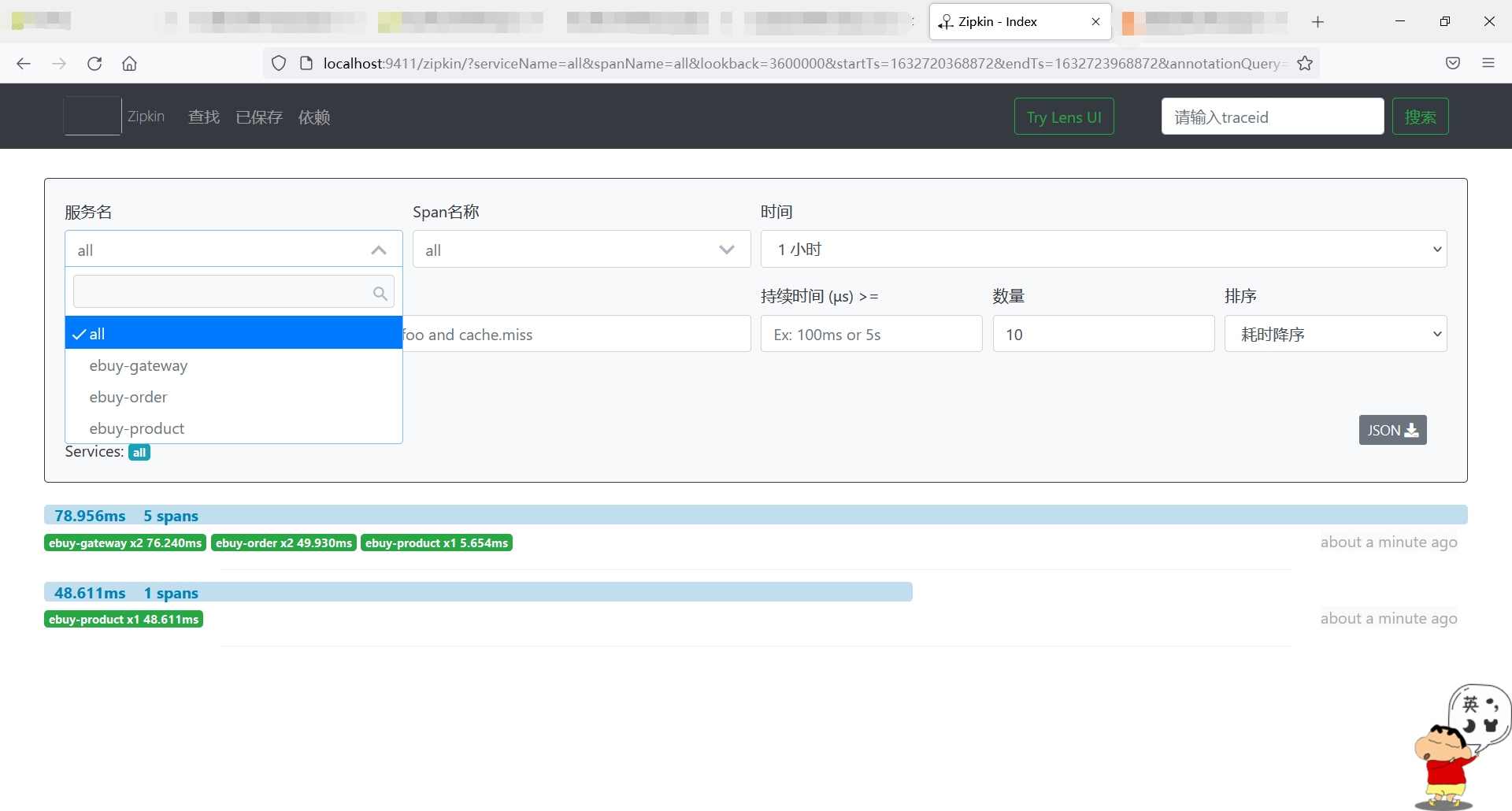
Task: Close the Zipkin - Index tab
Action: point(1095,22)
